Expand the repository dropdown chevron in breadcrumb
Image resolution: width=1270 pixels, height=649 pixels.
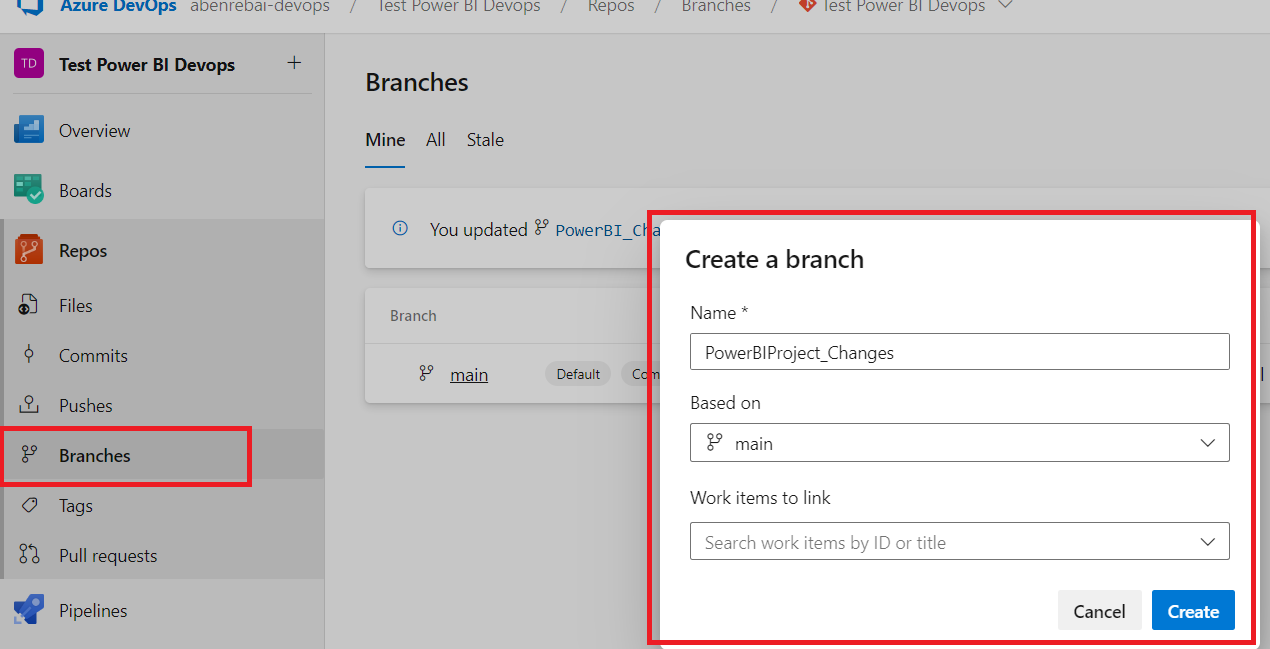[1005, 6]
